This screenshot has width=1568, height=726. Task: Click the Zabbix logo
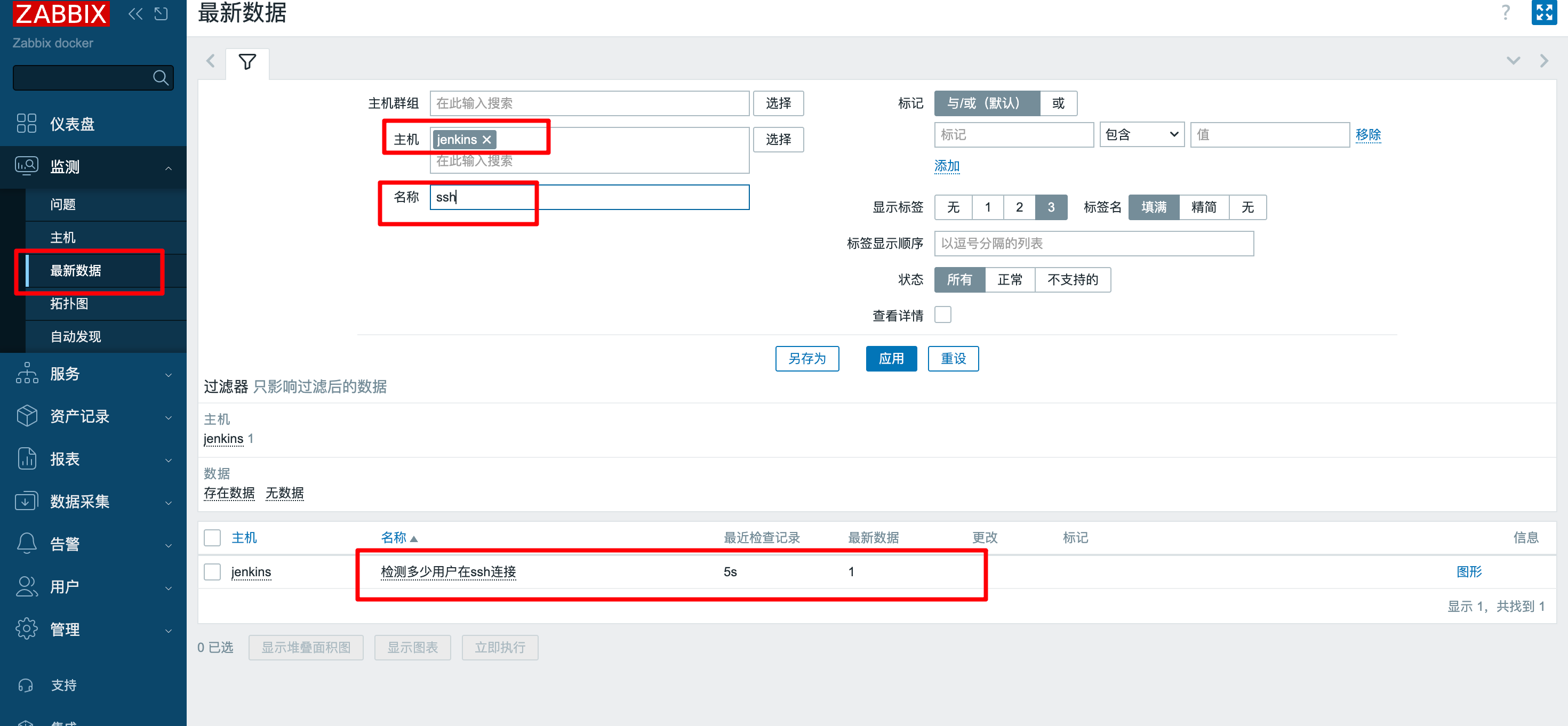point(61,13)
